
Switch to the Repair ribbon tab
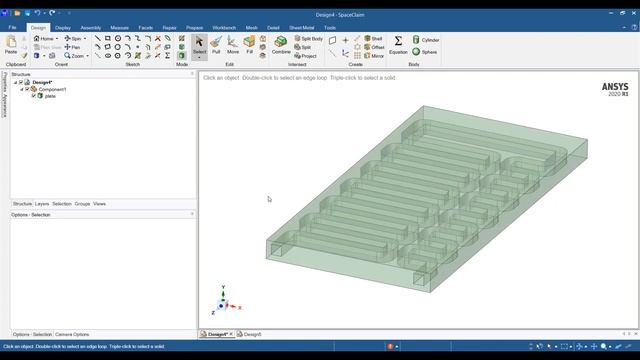tap(169, 28)
